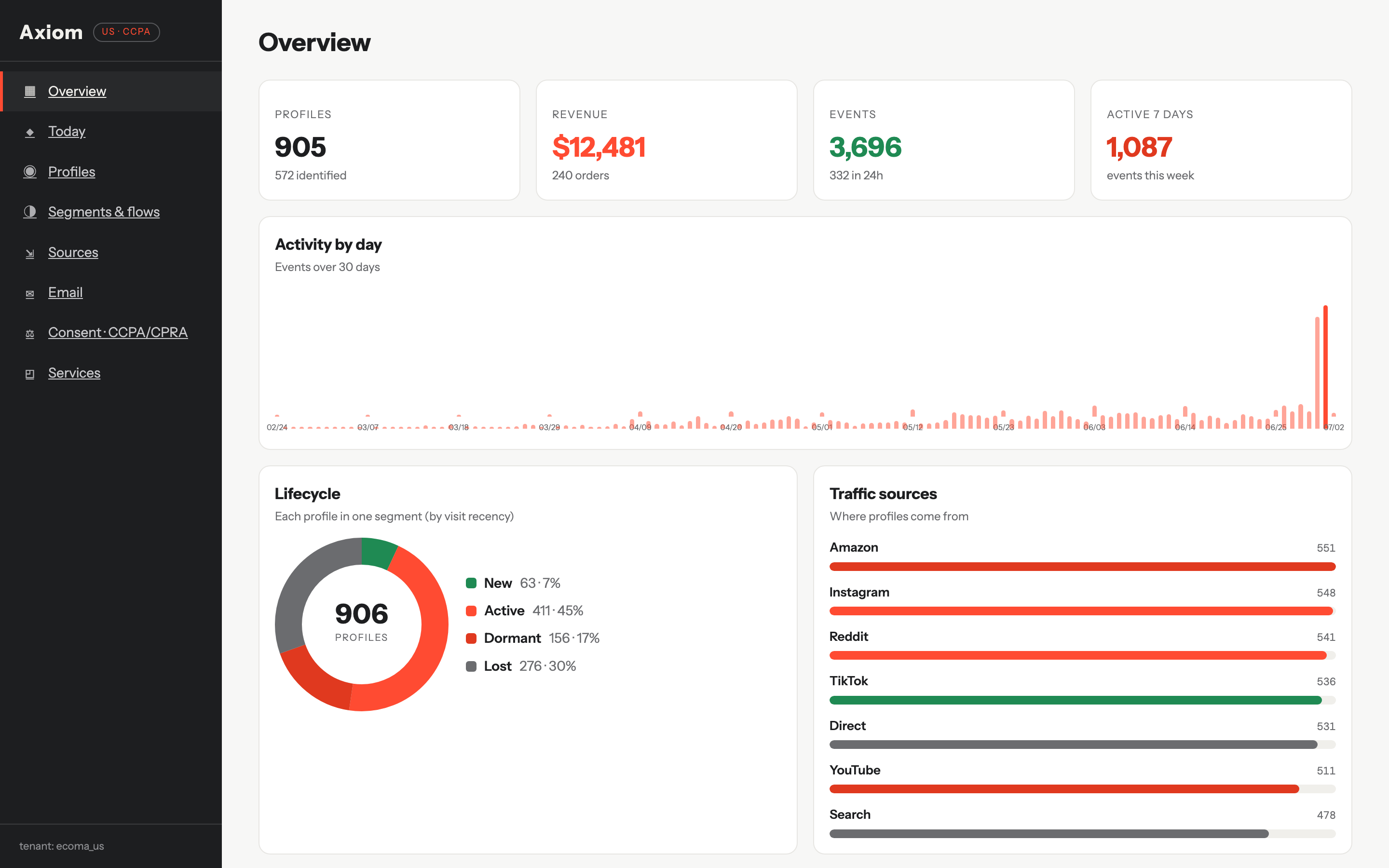Select the Profiles circle icon
Image resolution: width=1389 pixels, height=868 pixels.
point(30,172)
